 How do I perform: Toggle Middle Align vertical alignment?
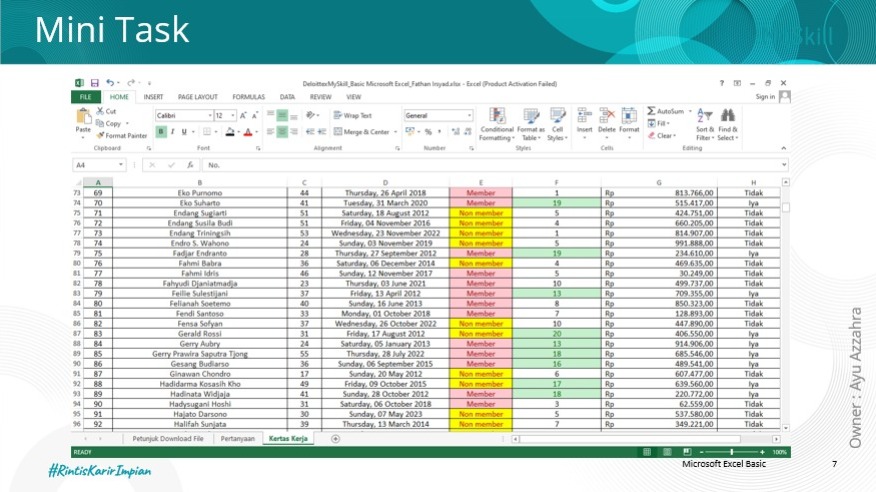tap(282, 115)
